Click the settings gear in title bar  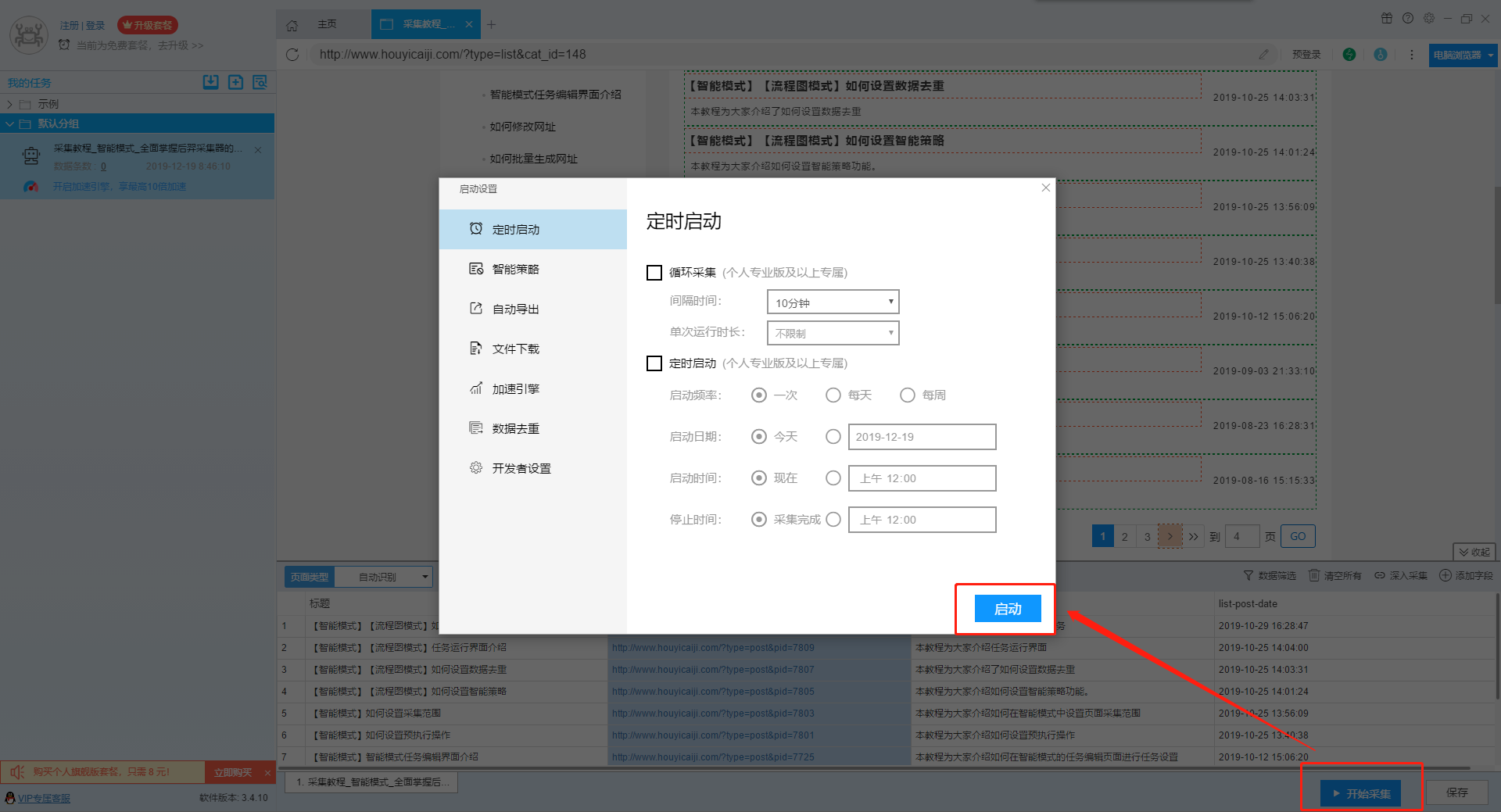click(x=1429, y=18)
